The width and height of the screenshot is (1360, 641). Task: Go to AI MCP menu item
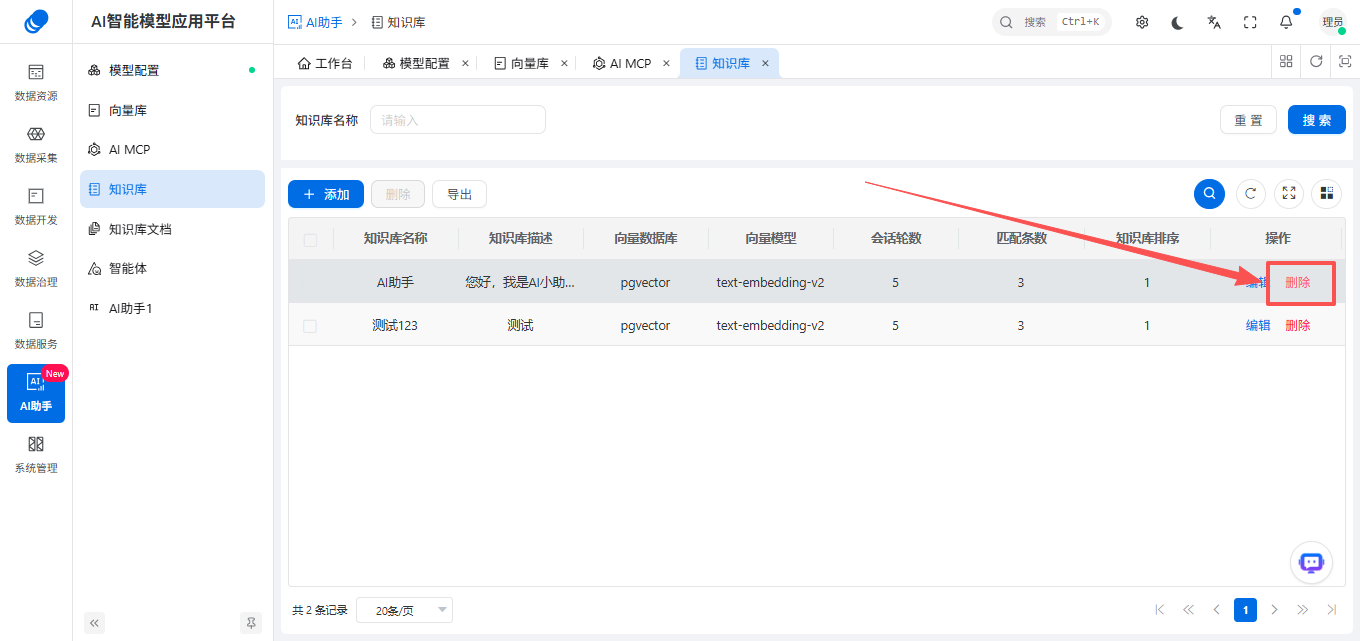pyautogui.click(x=172, y=149)
